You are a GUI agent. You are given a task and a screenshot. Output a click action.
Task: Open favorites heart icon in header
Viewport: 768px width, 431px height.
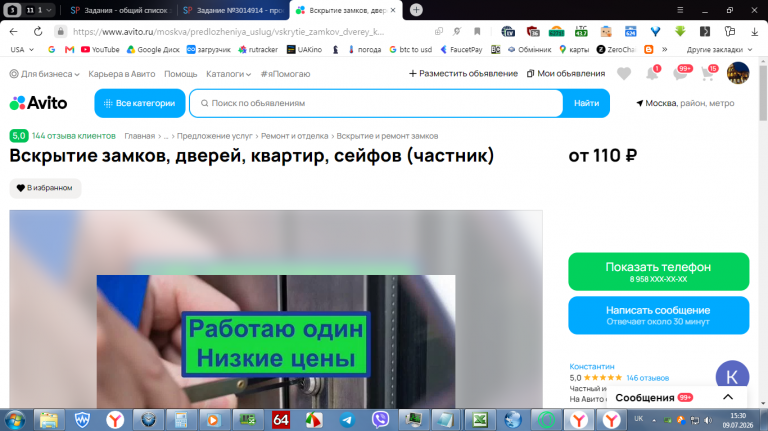coord(624,73)
